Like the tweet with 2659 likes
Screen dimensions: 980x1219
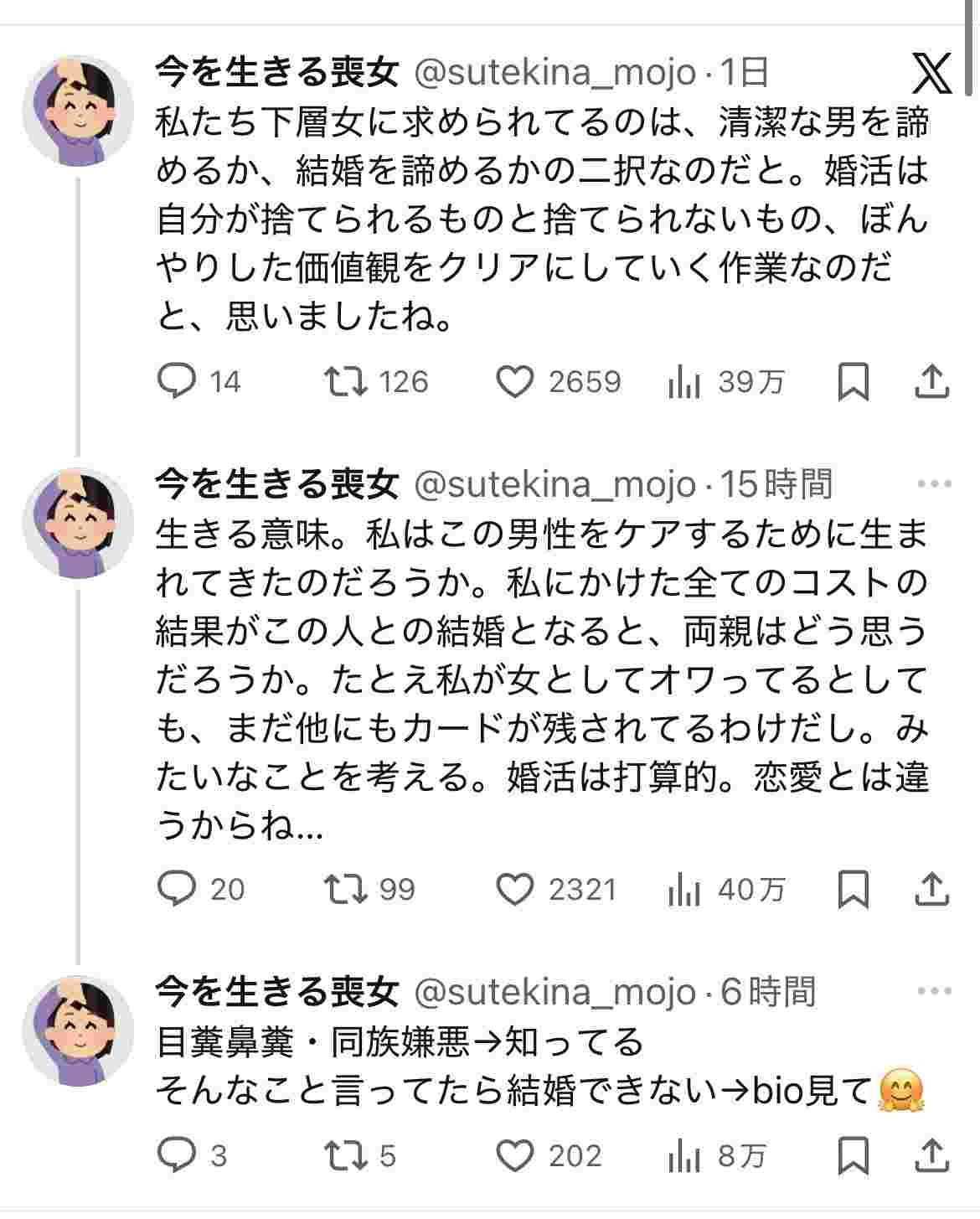click(x=515, y=382)
